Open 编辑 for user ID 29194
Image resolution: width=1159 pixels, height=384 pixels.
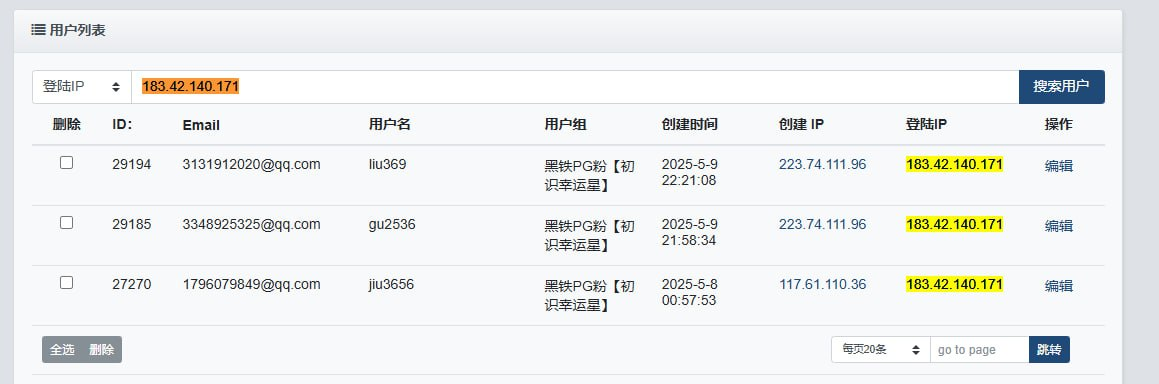click(1058, 166)
